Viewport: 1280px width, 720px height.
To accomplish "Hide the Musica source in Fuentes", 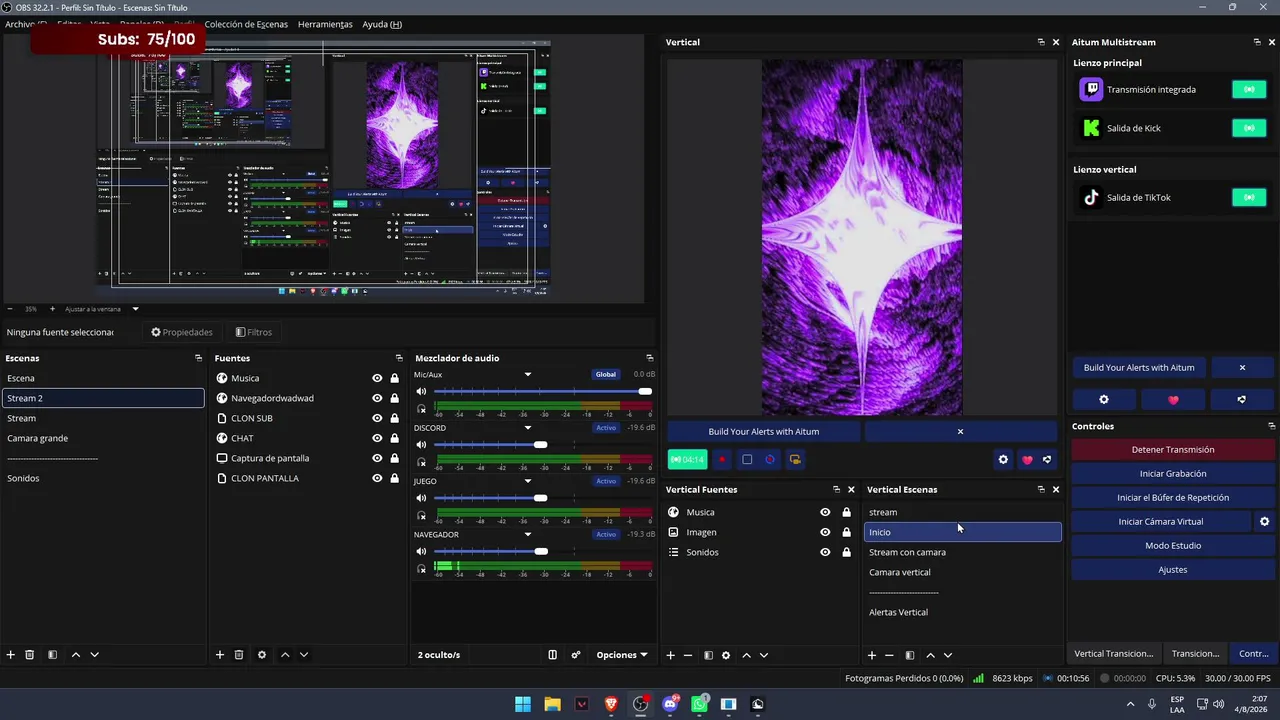I will (x=377, y=378).
